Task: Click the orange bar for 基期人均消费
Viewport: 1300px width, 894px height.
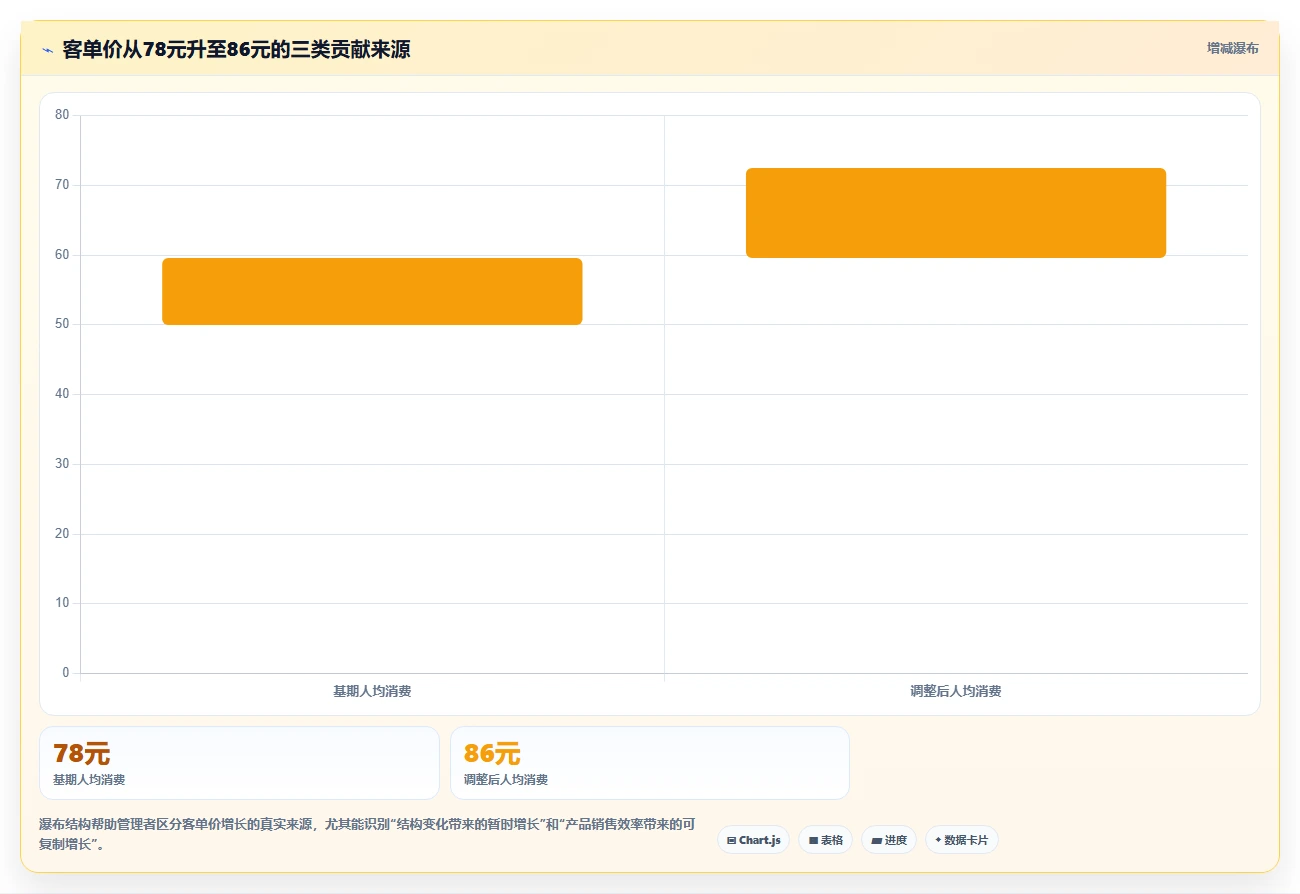Action: pyautogui.click(x=372, y=291)
